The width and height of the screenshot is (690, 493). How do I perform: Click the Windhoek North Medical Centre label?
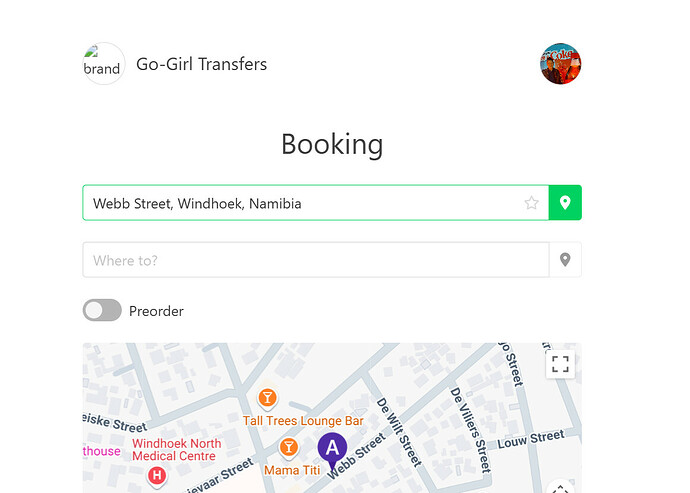(176, 449)
